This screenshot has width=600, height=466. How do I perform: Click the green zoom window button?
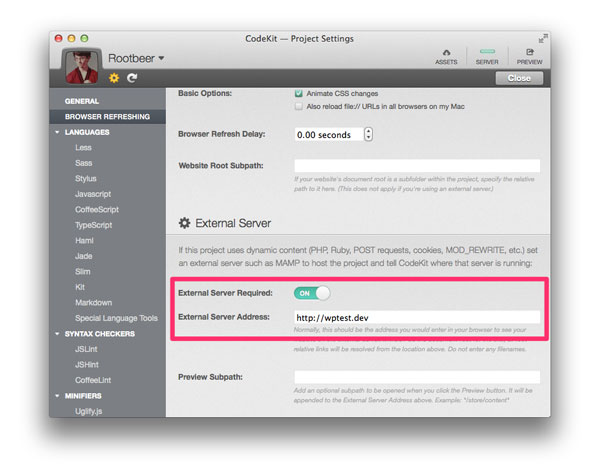84,38
